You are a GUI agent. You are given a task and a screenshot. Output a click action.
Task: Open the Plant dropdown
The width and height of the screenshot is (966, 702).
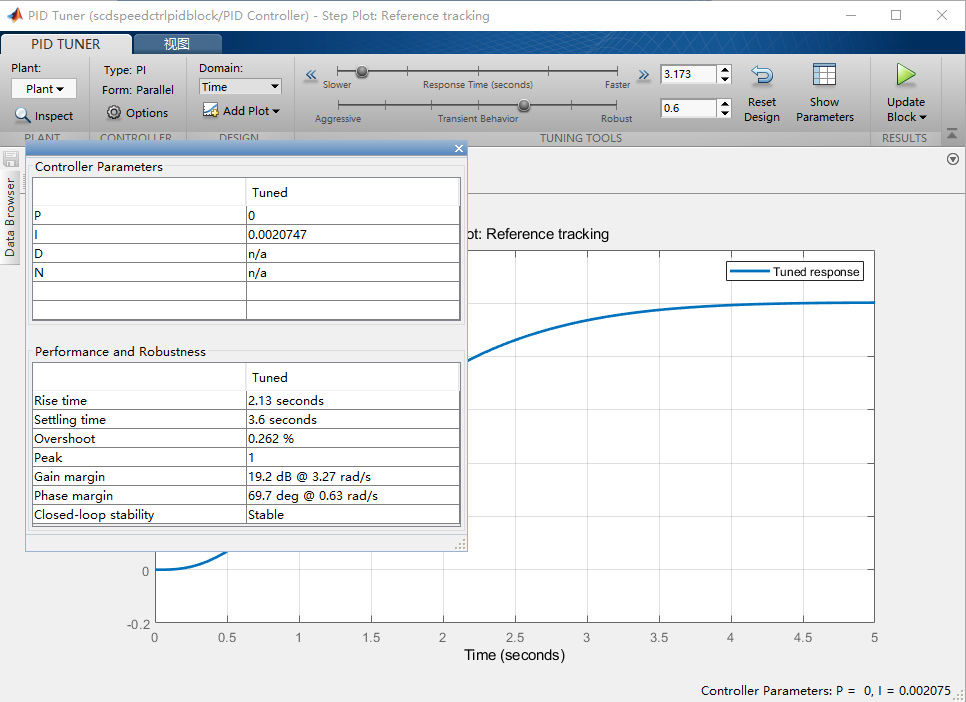coord(43,88)
